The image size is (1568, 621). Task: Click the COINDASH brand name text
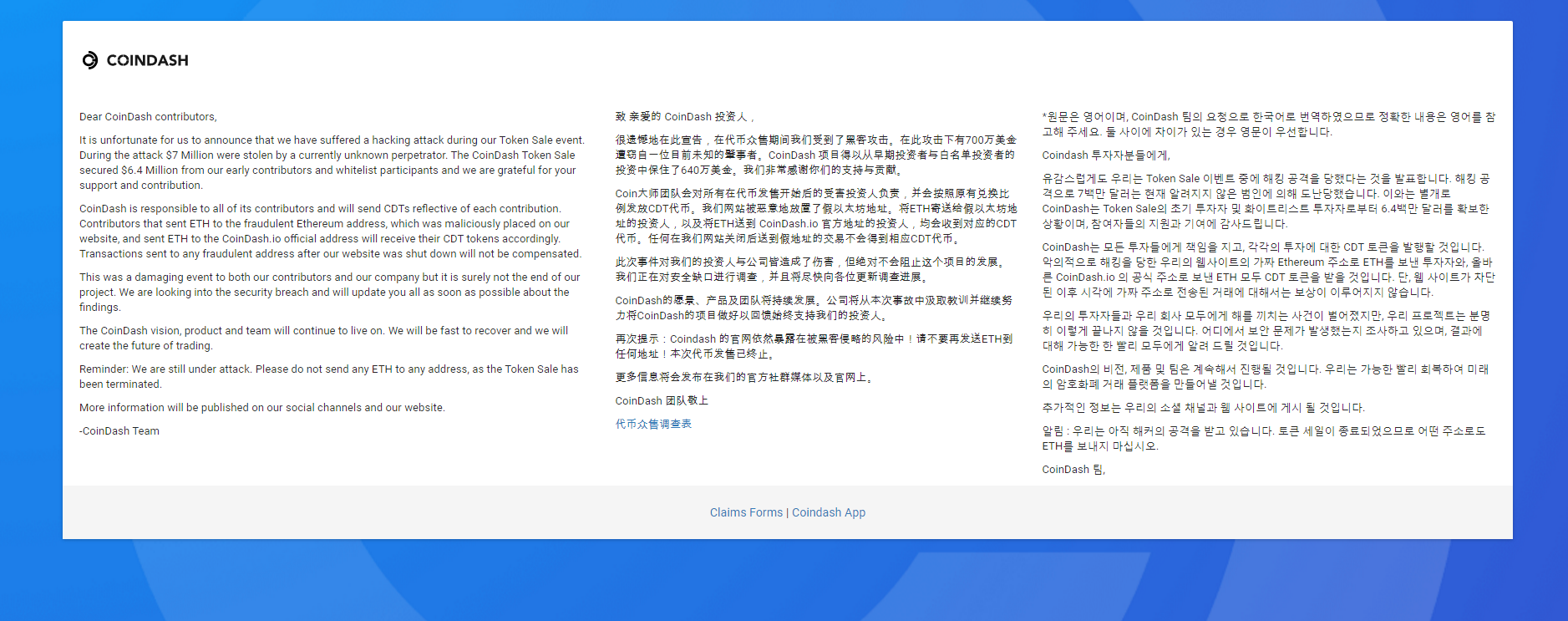tap(148, 60)
